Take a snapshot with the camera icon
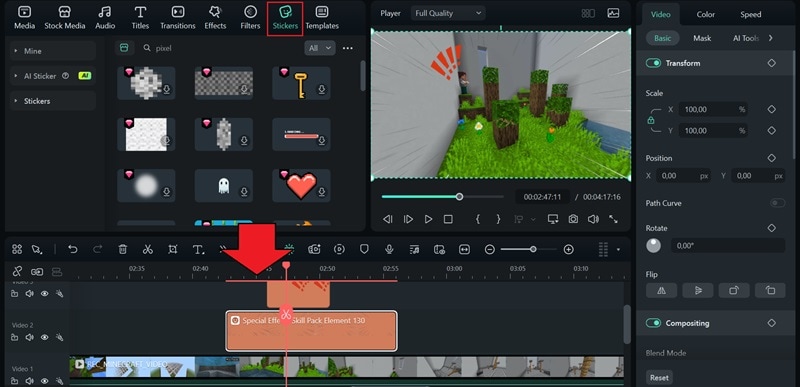 (573, 219)
